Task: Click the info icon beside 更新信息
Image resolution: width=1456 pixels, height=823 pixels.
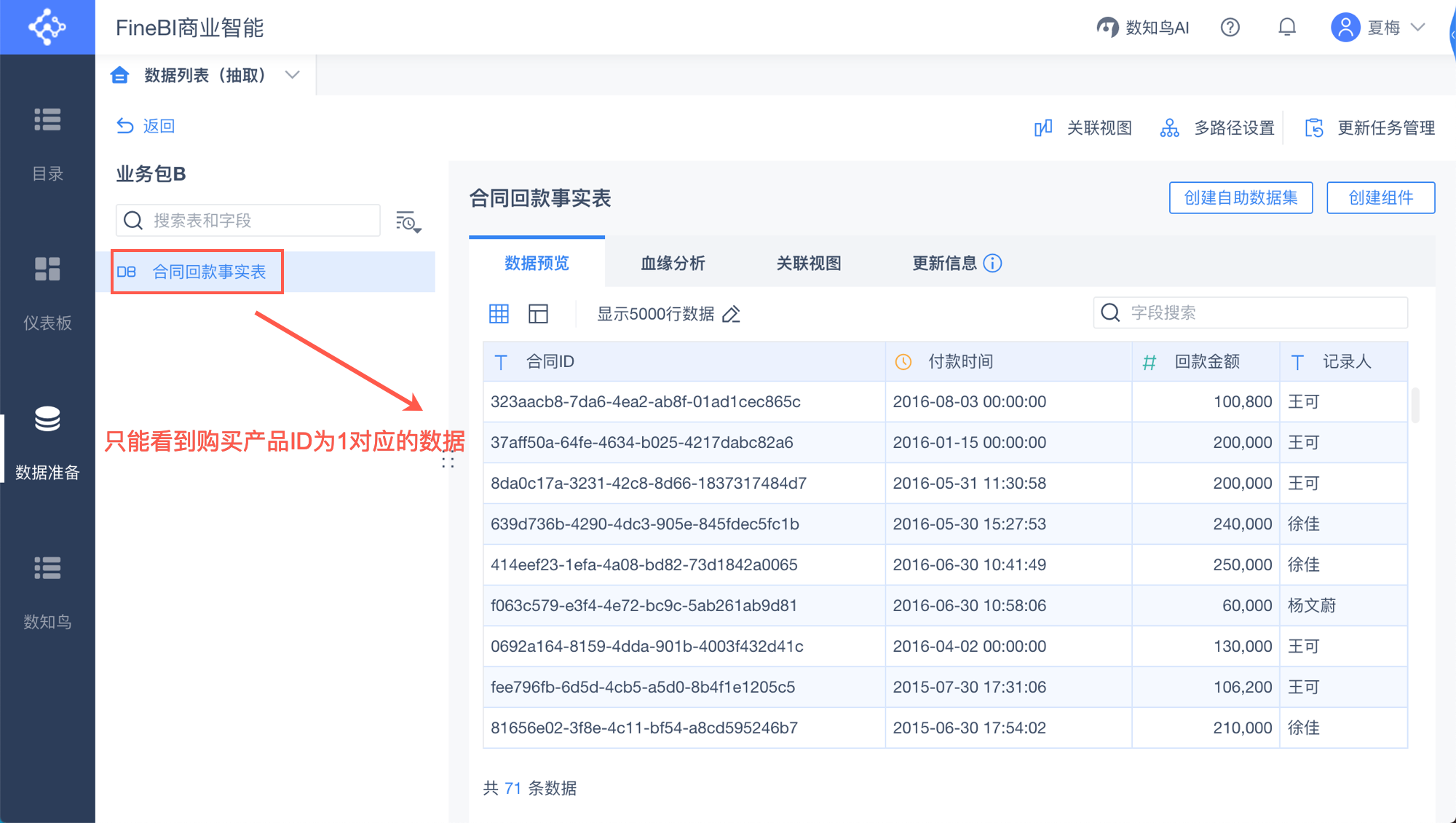Action: click(992, 263)
